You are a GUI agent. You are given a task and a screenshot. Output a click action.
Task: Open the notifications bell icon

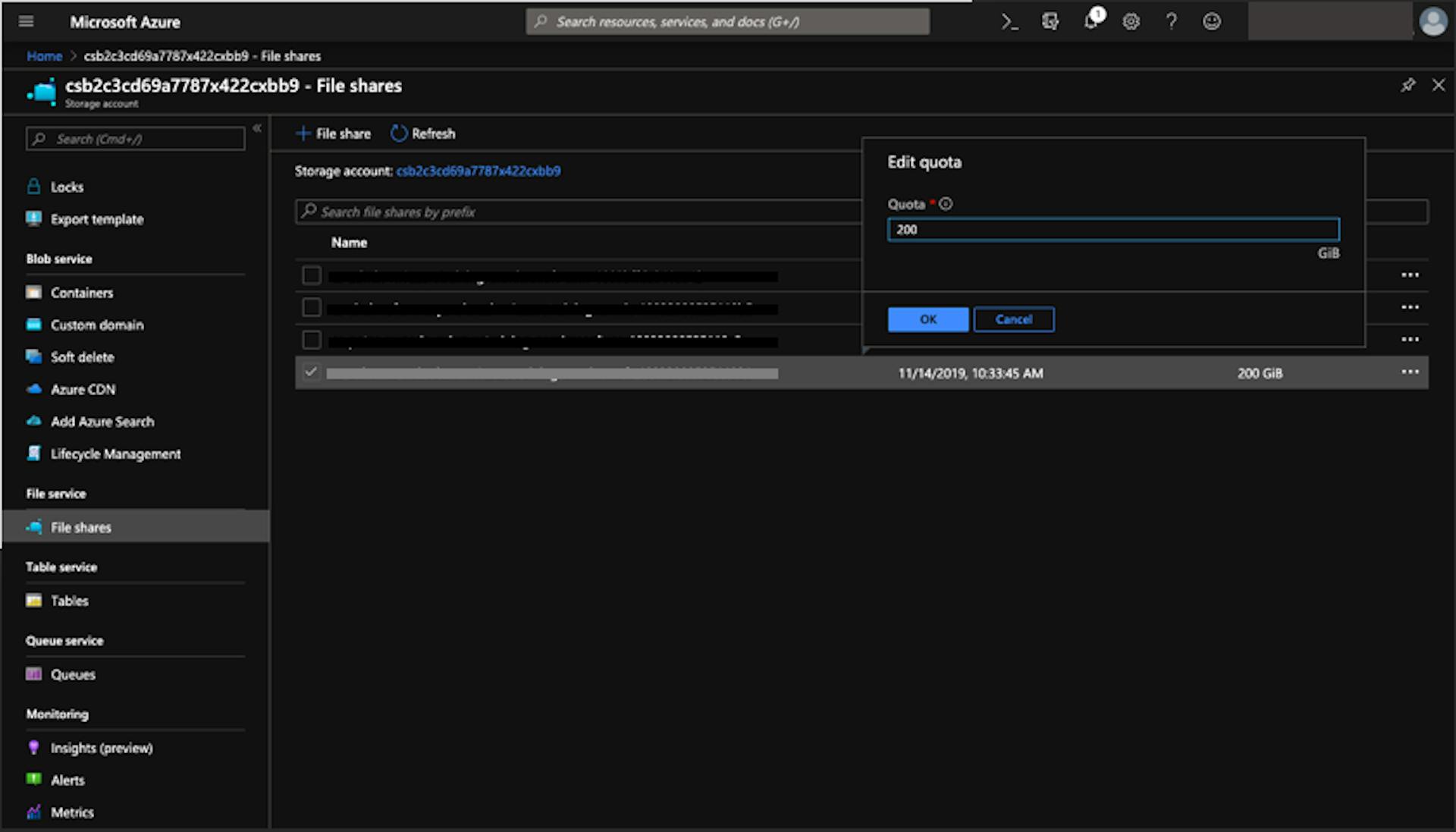1090,21
